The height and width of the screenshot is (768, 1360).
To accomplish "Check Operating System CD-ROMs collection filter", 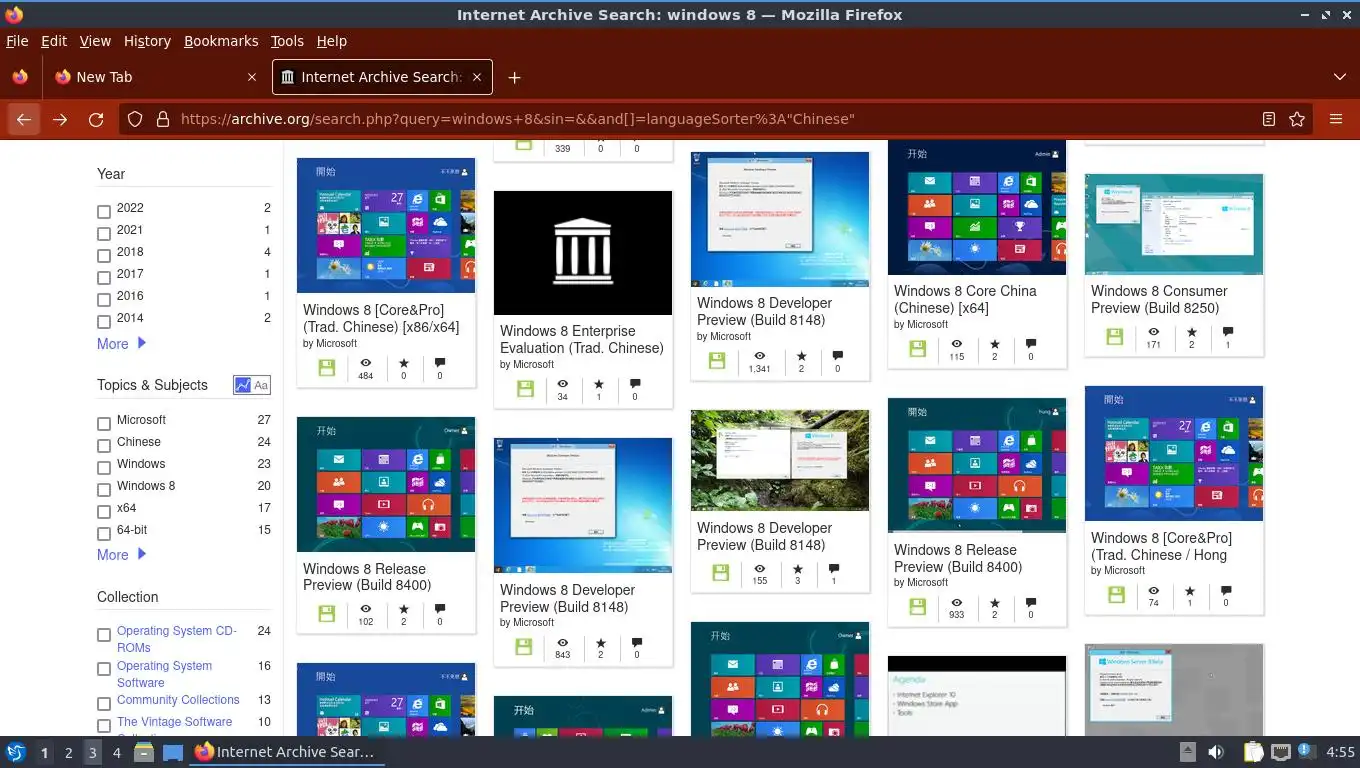I will click(x=104, y=634).
